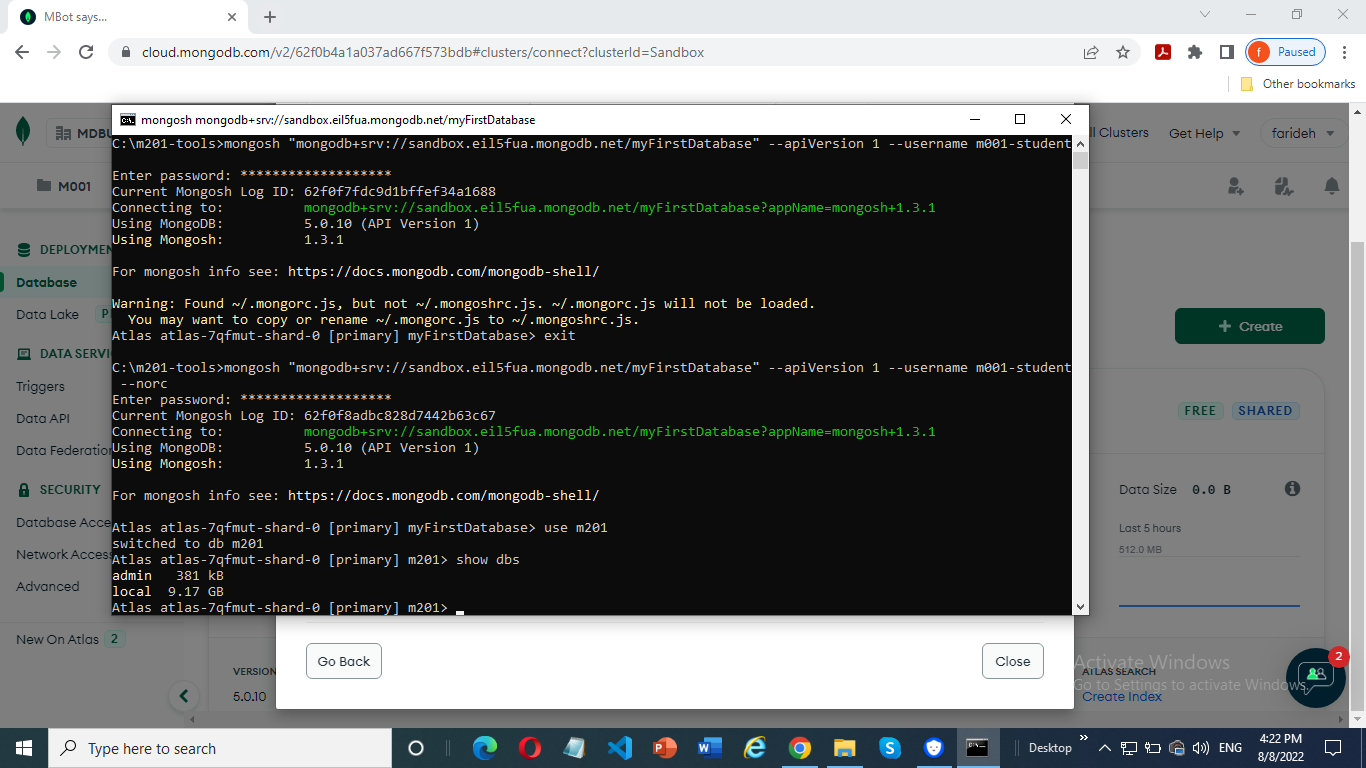The width and height of the screenshot is (1366, 768).
Task: Click the mongosh terminal scrollbar down arrow
Action: (x=1080, y=606)
